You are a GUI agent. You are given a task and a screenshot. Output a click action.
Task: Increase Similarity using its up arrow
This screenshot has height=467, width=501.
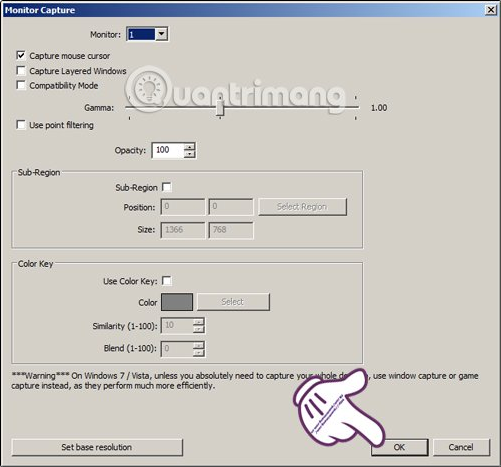[198, 322]
